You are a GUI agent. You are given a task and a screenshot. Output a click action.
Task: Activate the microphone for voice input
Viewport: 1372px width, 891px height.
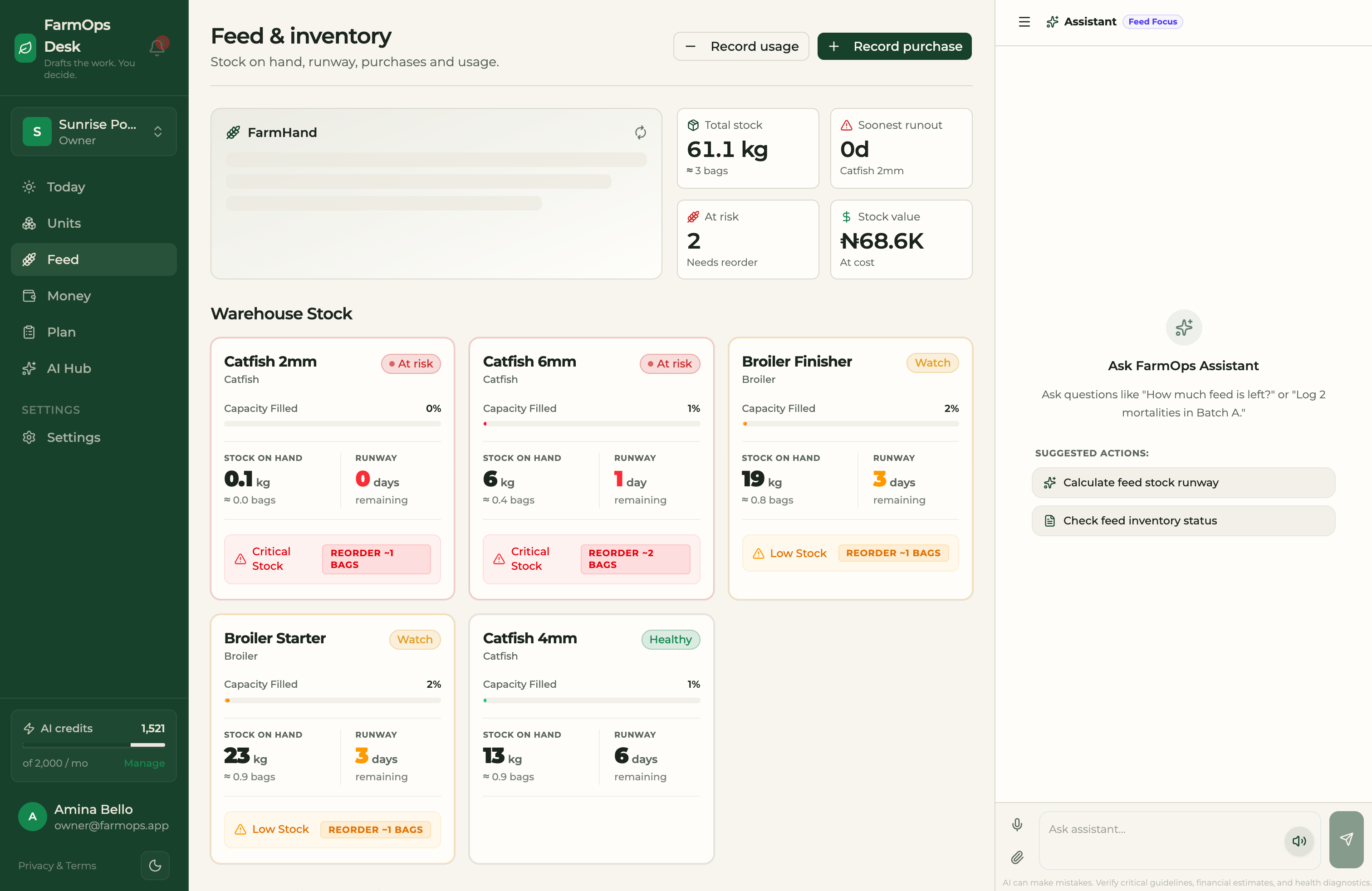click(x=1017, y=825)
